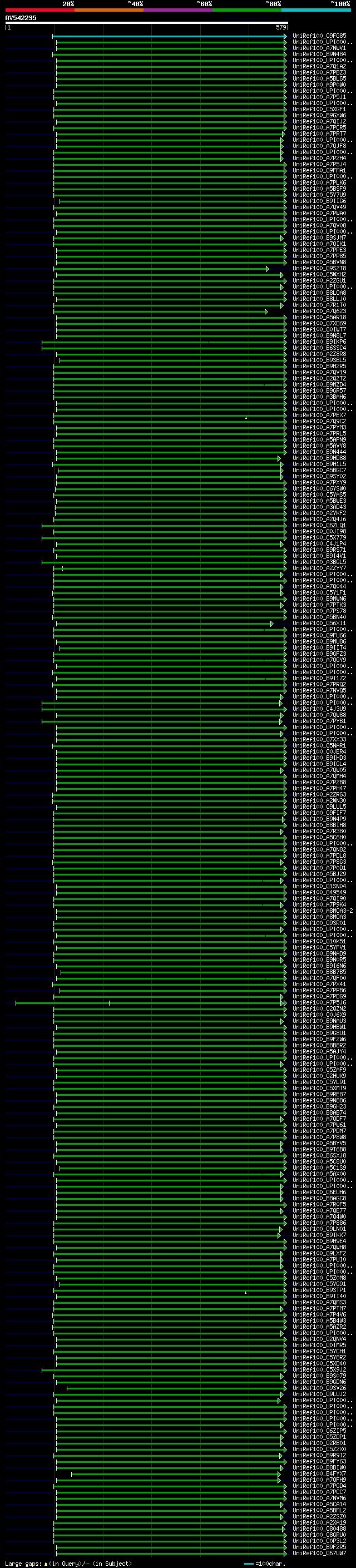Select hit UniRef100_A3AD43
Screen dimensions: 356x1568
[x=319, y=507]
